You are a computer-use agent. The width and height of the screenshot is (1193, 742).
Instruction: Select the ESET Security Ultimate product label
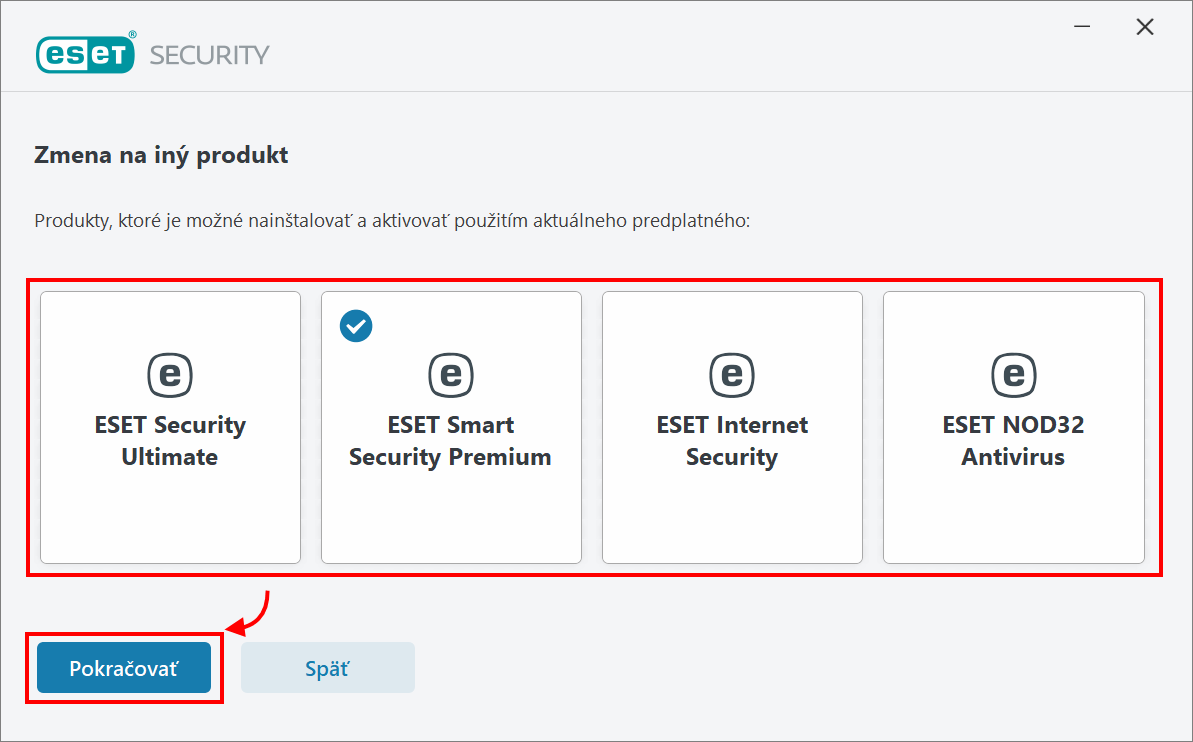click(170, 441)
